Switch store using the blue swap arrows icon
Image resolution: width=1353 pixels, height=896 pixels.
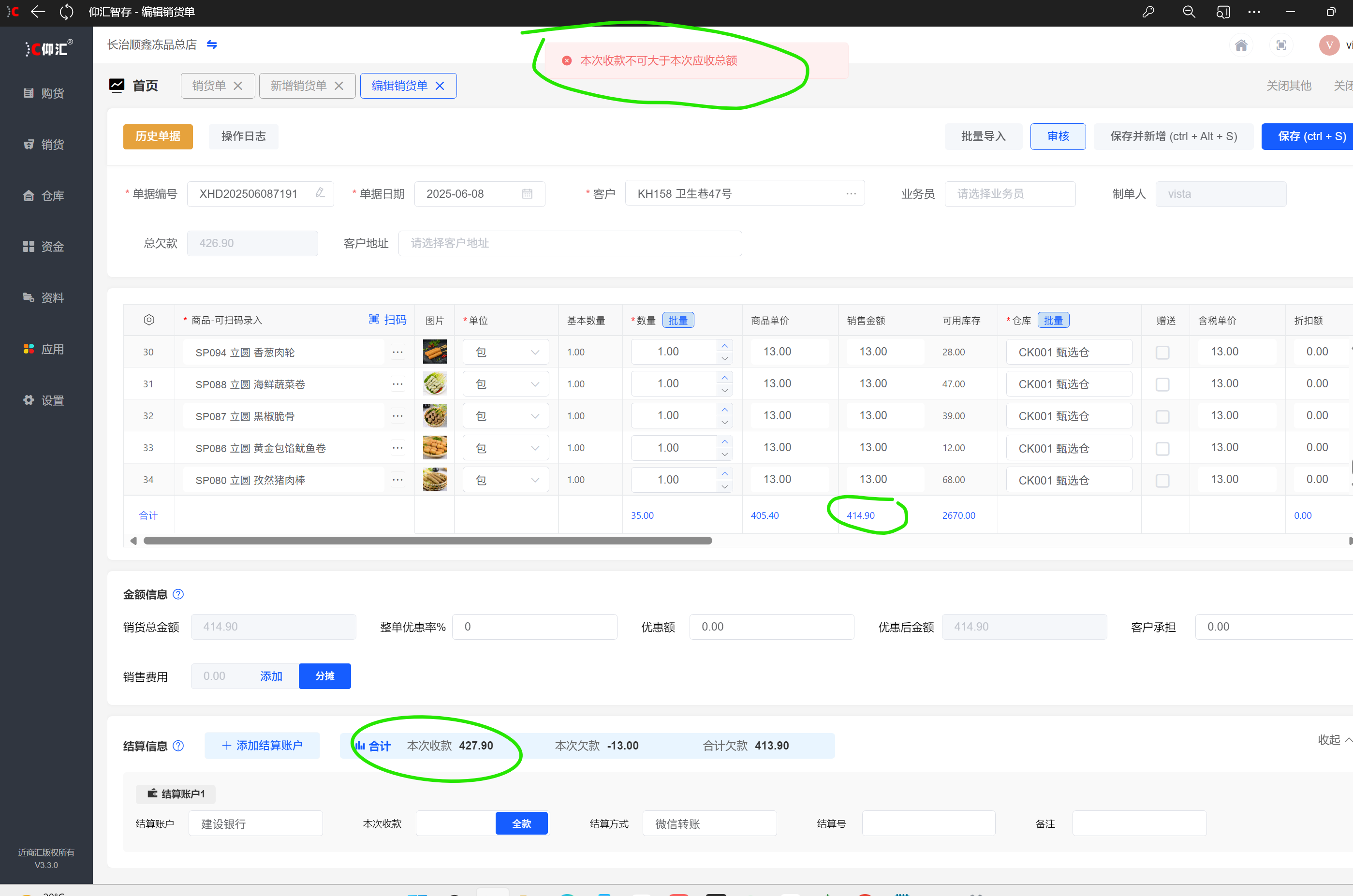pyautogui.click(x=212, y=44)
